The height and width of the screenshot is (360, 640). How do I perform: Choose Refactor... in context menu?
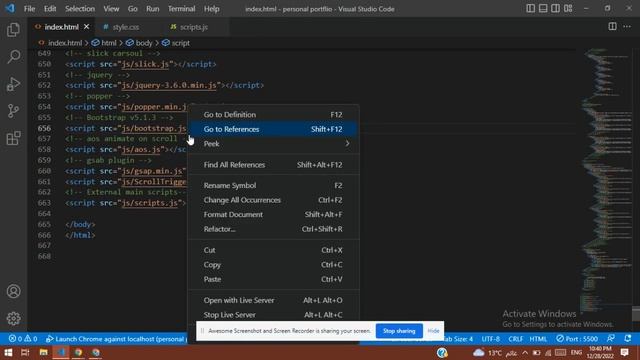click(273, 229)
